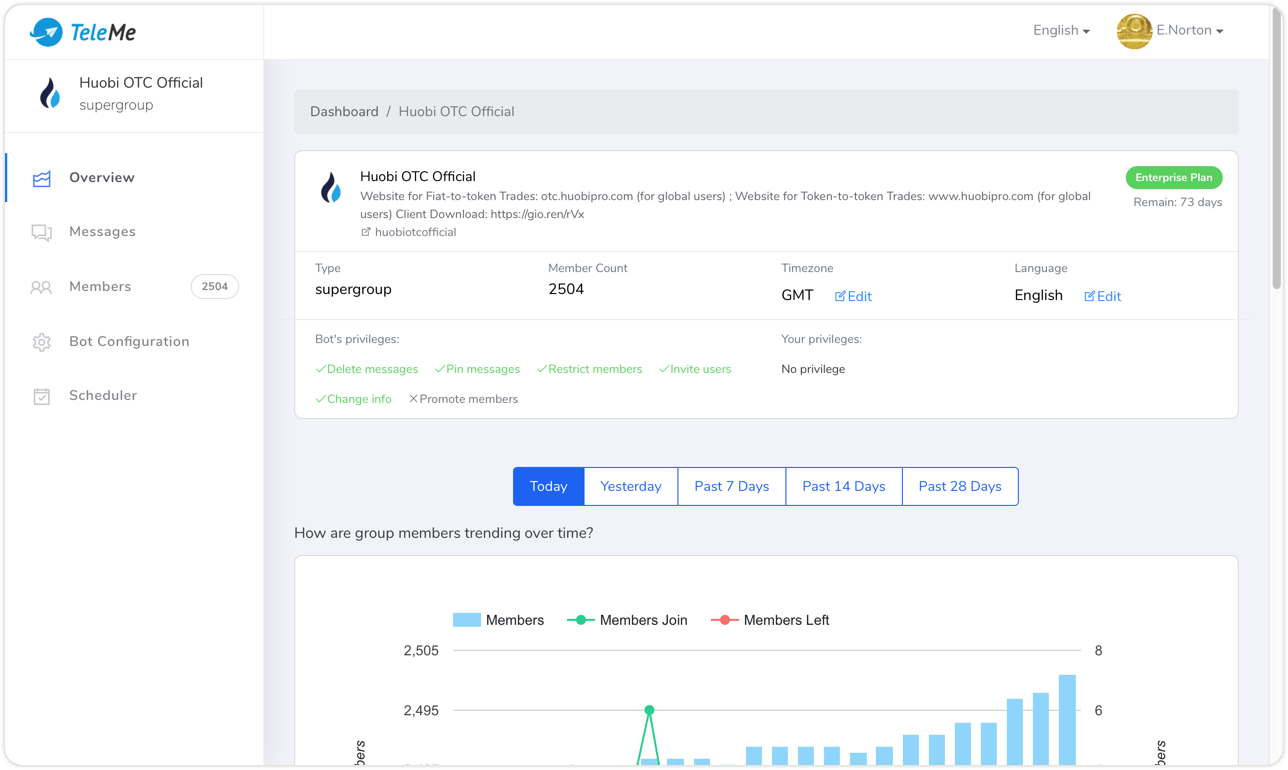Click the Scheduler calendar icon
Screen dimensions: 1288x770
pos(41,397)
